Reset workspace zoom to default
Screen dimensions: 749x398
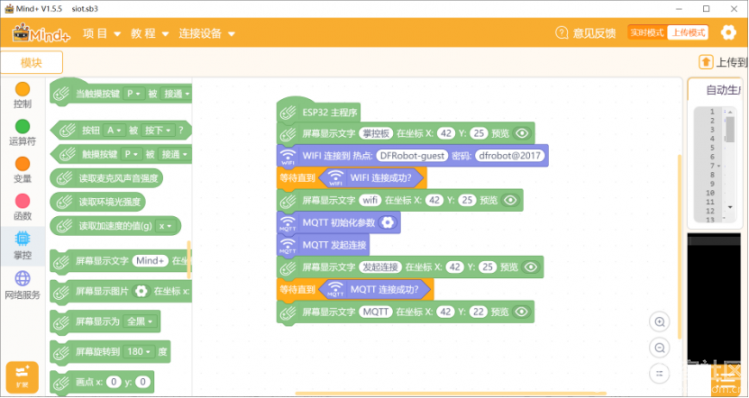660,373
